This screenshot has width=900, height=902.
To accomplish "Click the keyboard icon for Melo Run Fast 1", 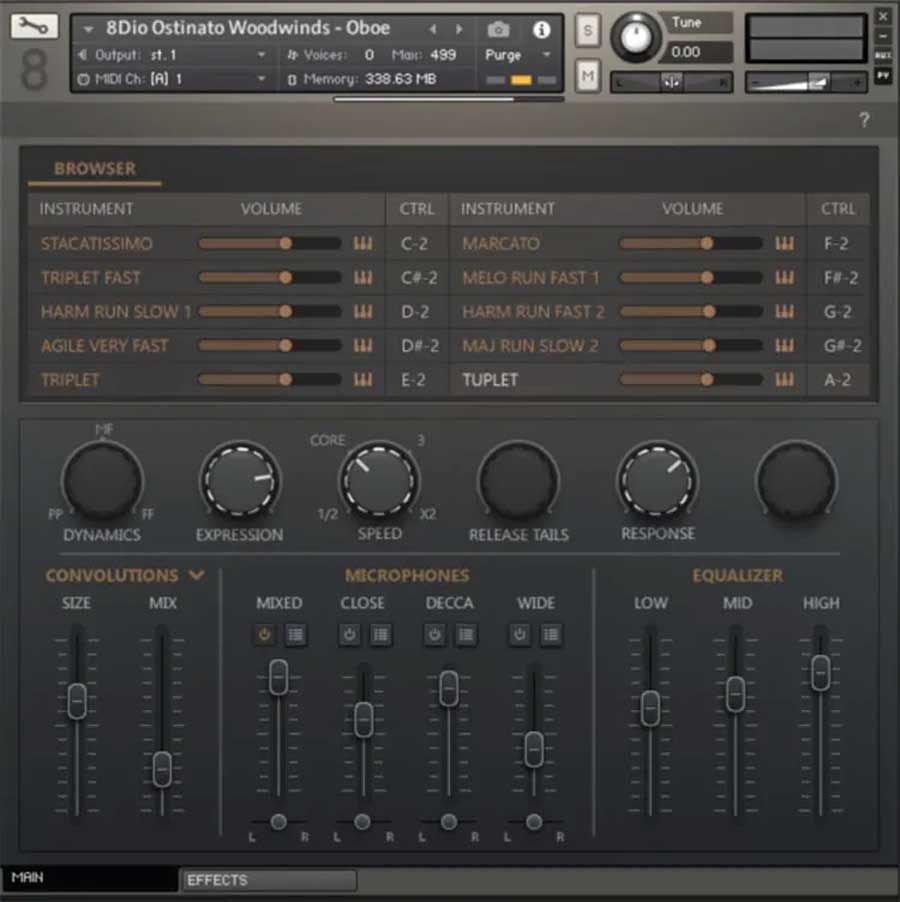I will (784, 278).
